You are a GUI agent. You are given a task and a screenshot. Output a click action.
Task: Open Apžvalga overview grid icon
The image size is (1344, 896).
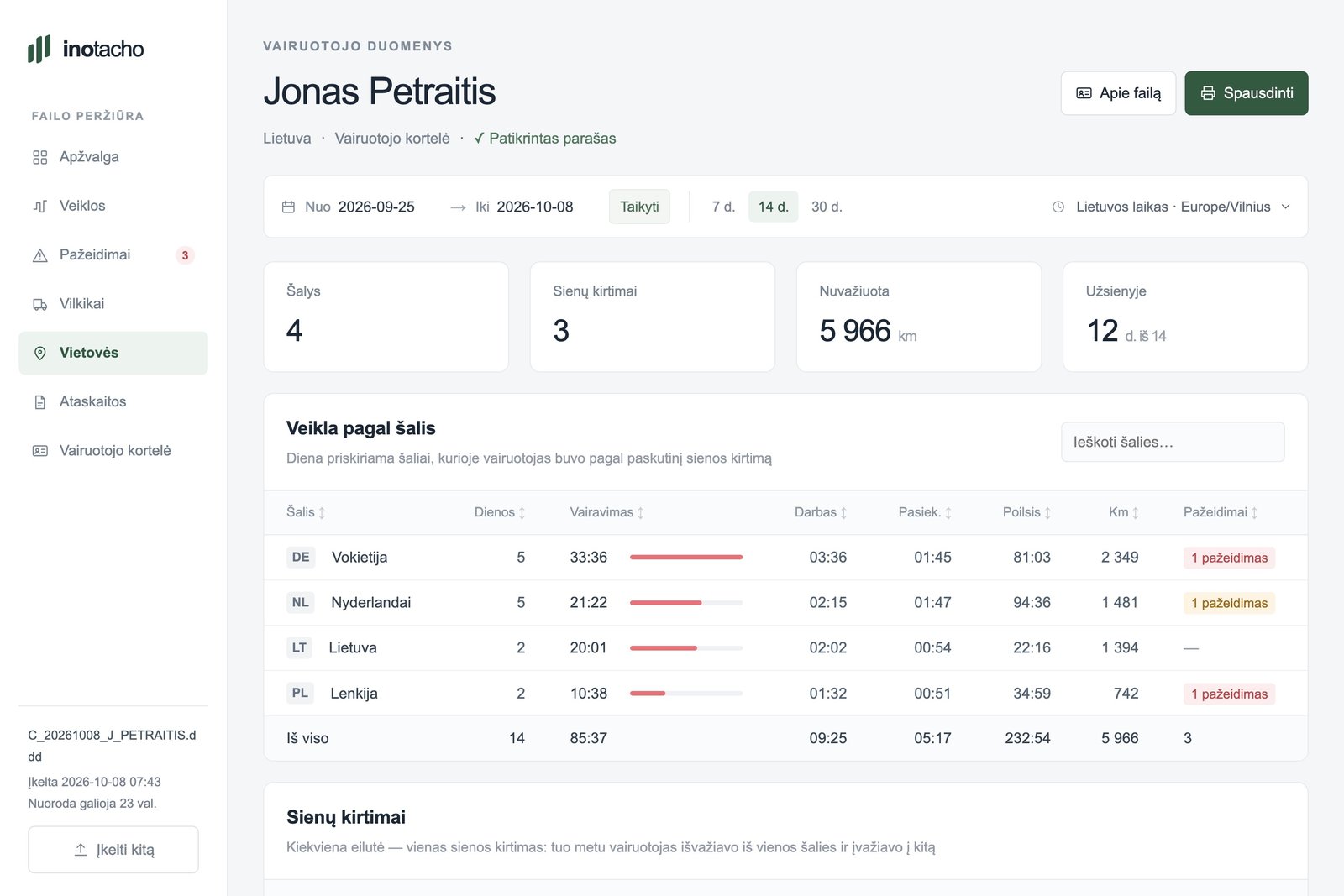coord(40,157)
